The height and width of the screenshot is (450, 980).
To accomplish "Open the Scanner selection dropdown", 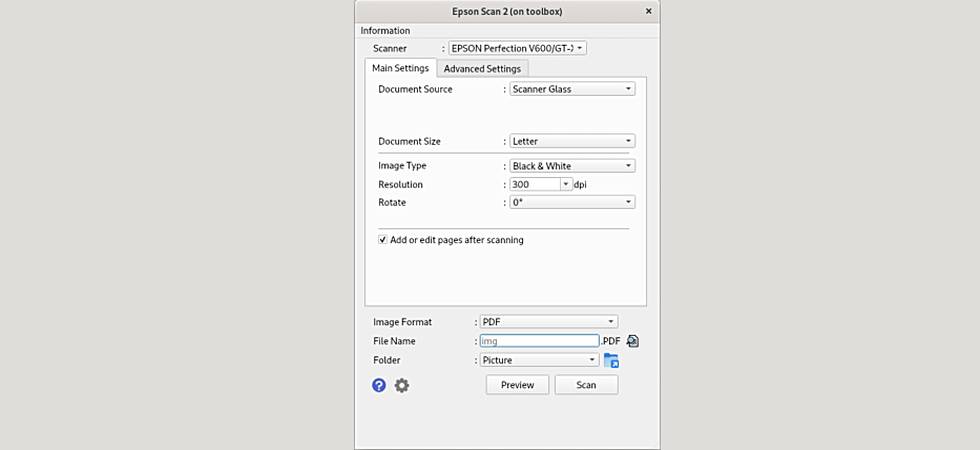I will pos(517,48).
